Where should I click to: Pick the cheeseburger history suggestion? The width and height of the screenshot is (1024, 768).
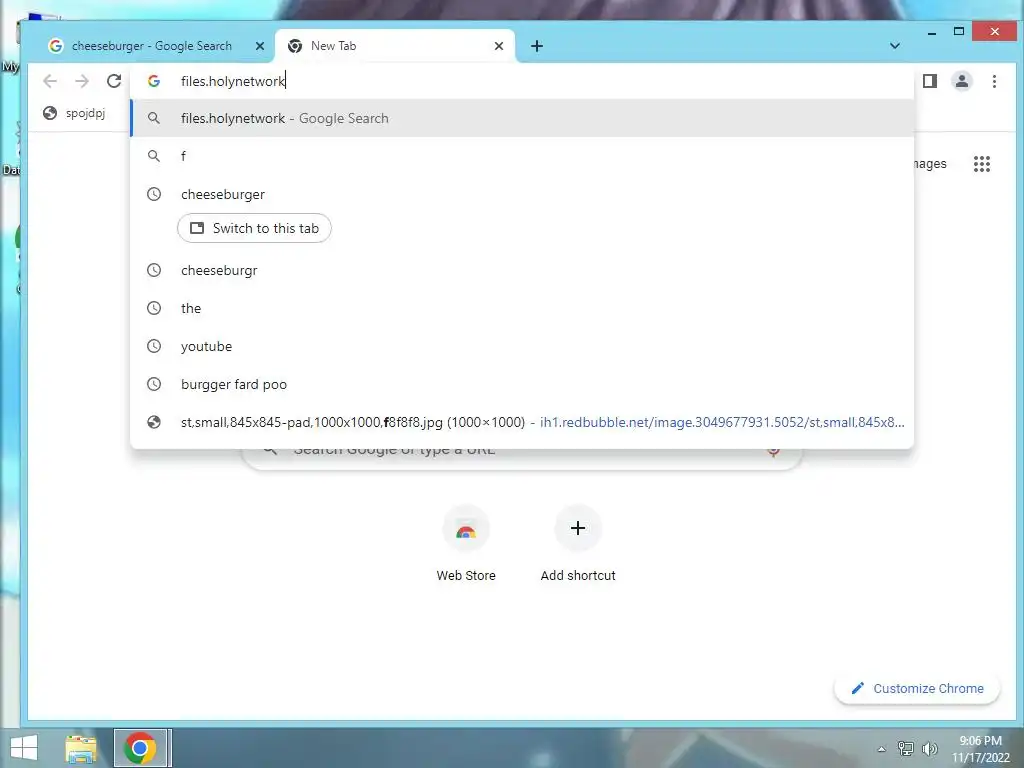point(522,194)
